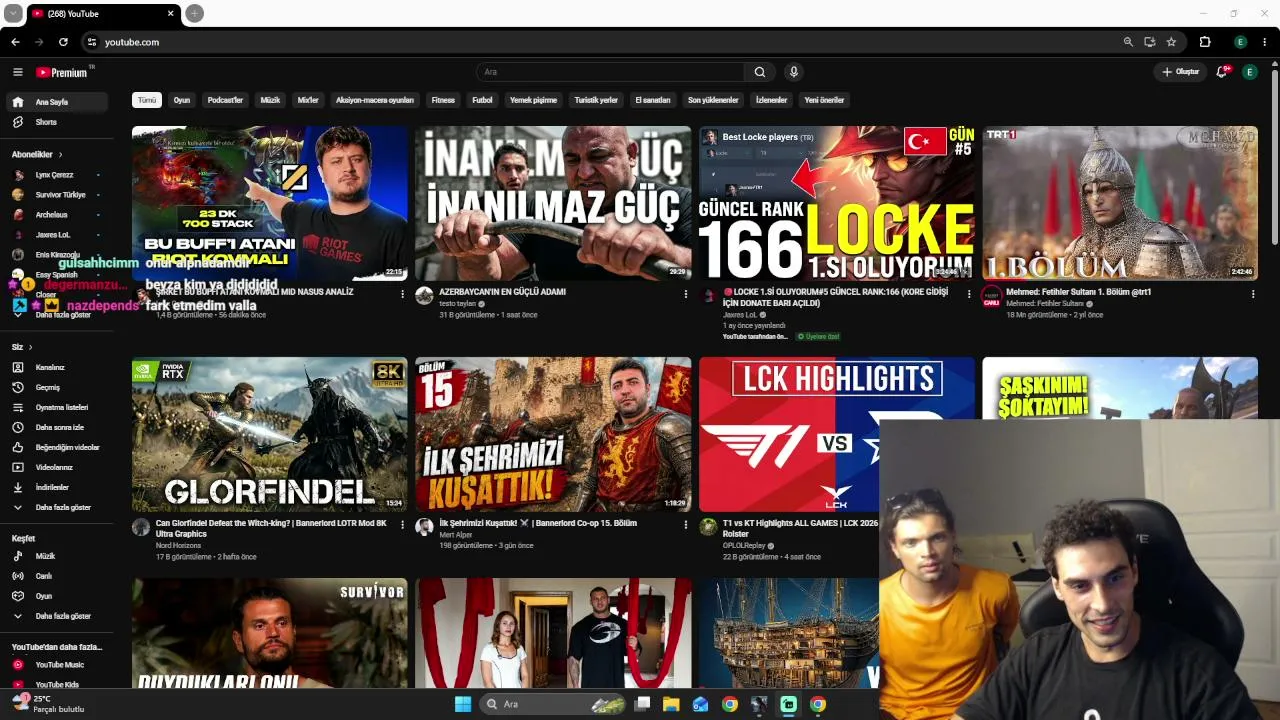Viewport: 1280px width, 720px height.
Task: Open the browser tab list dropdown
Action: click(x=13, y=13)
